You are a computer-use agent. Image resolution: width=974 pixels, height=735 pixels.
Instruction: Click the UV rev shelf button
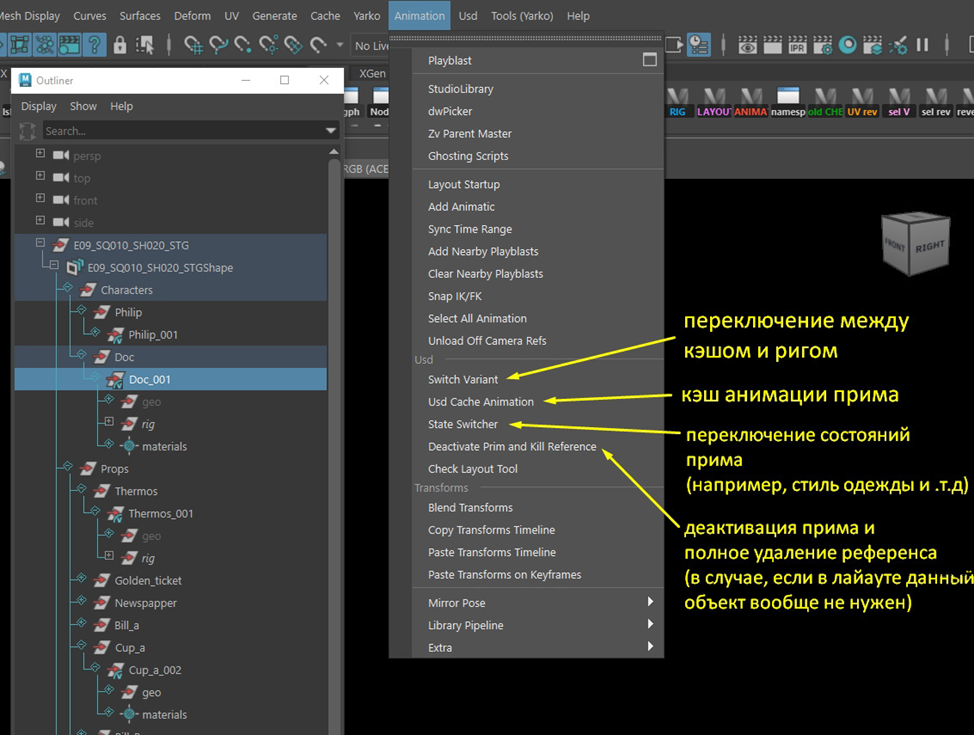coord(862,103)
